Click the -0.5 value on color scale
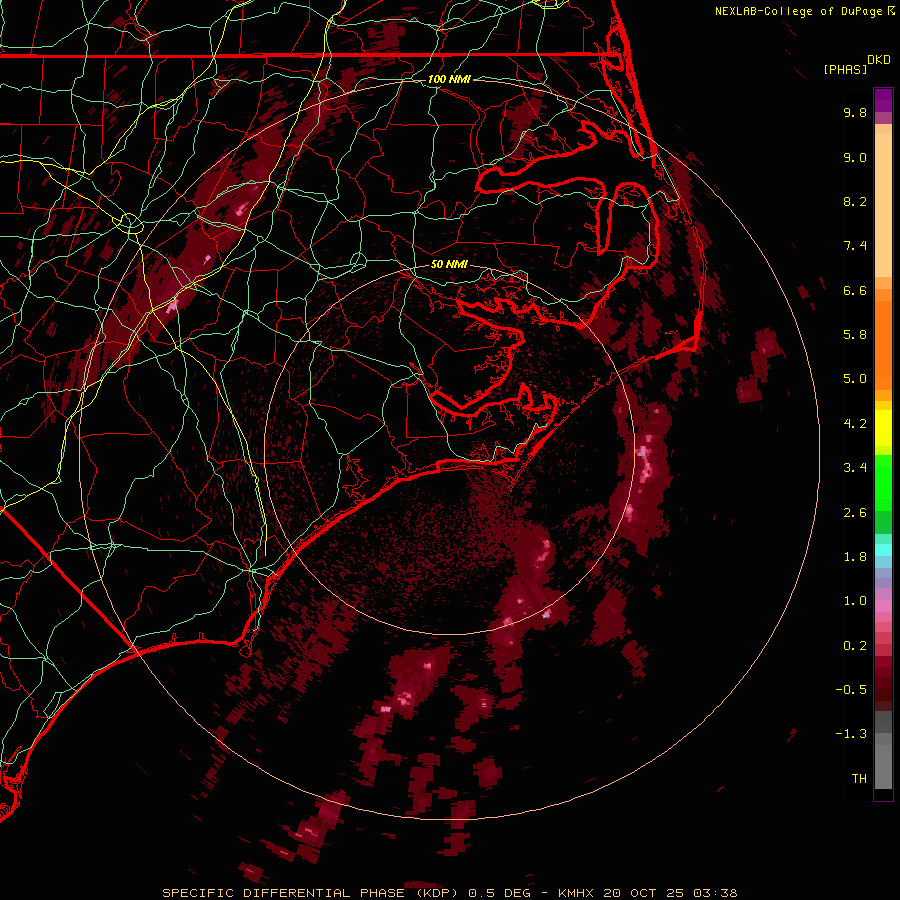Screen dimensions: 900x900 point(851,690)
